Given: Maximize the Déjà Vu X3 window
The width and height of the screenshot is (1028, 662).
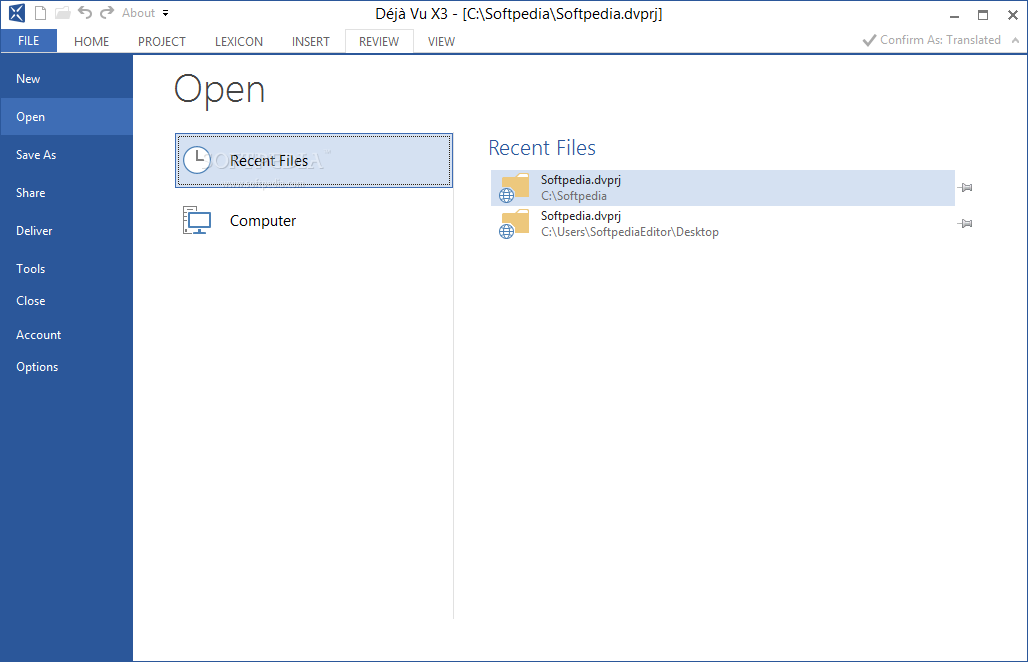Looking at the screenshot, I should point(983,15).
